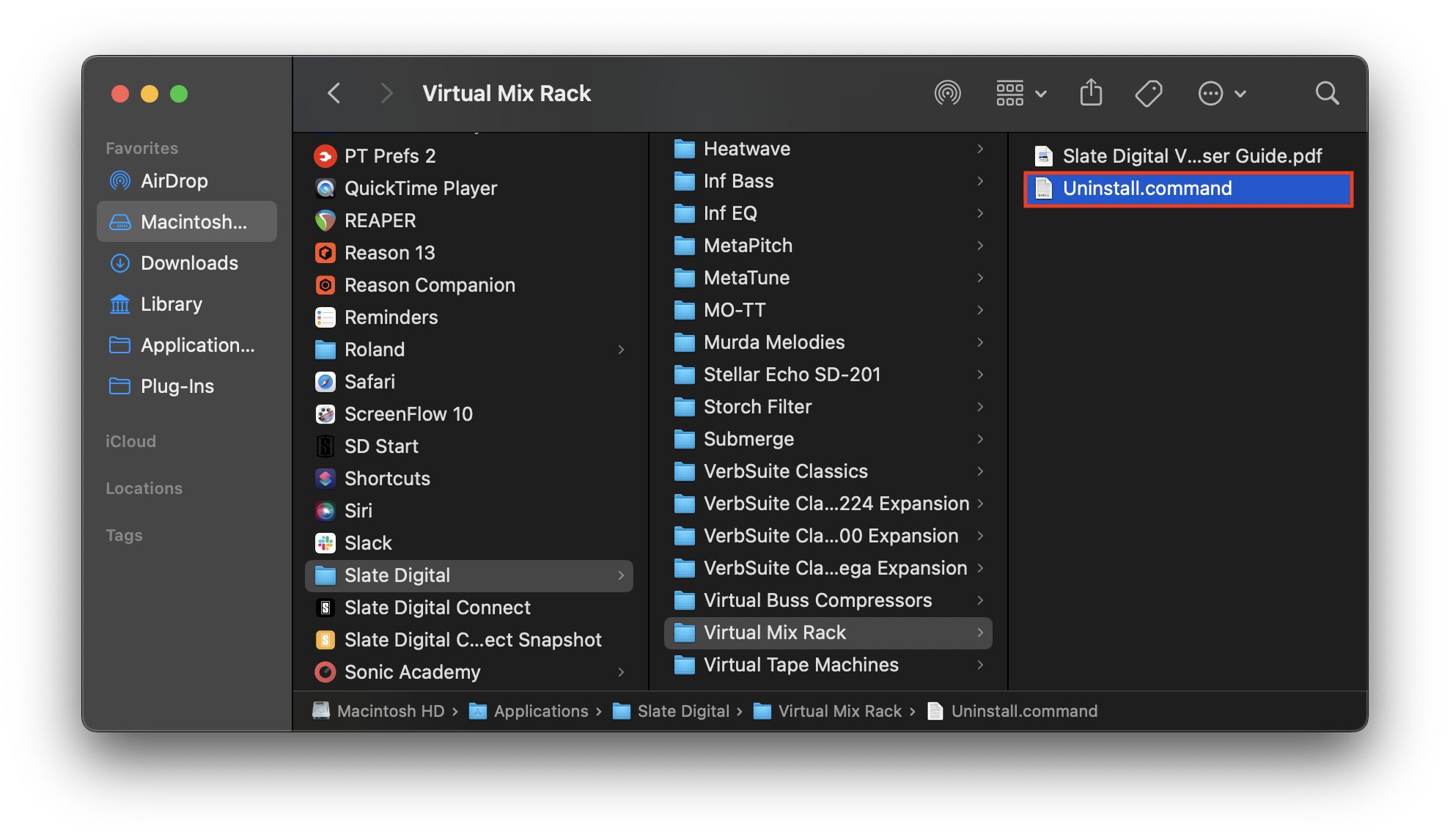Open the Stellar Echo SD-201 folder
This screenshot has height=840, width=1450.
point(828,375)
